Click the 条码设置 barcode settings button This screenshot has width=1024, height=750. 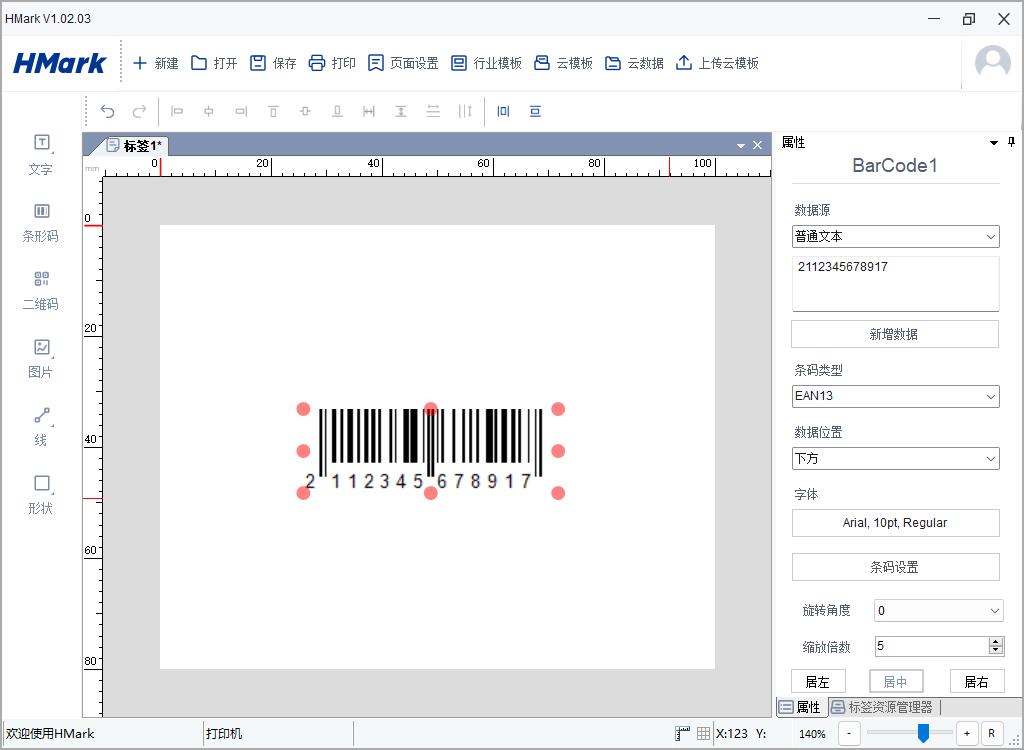(895, 567)
